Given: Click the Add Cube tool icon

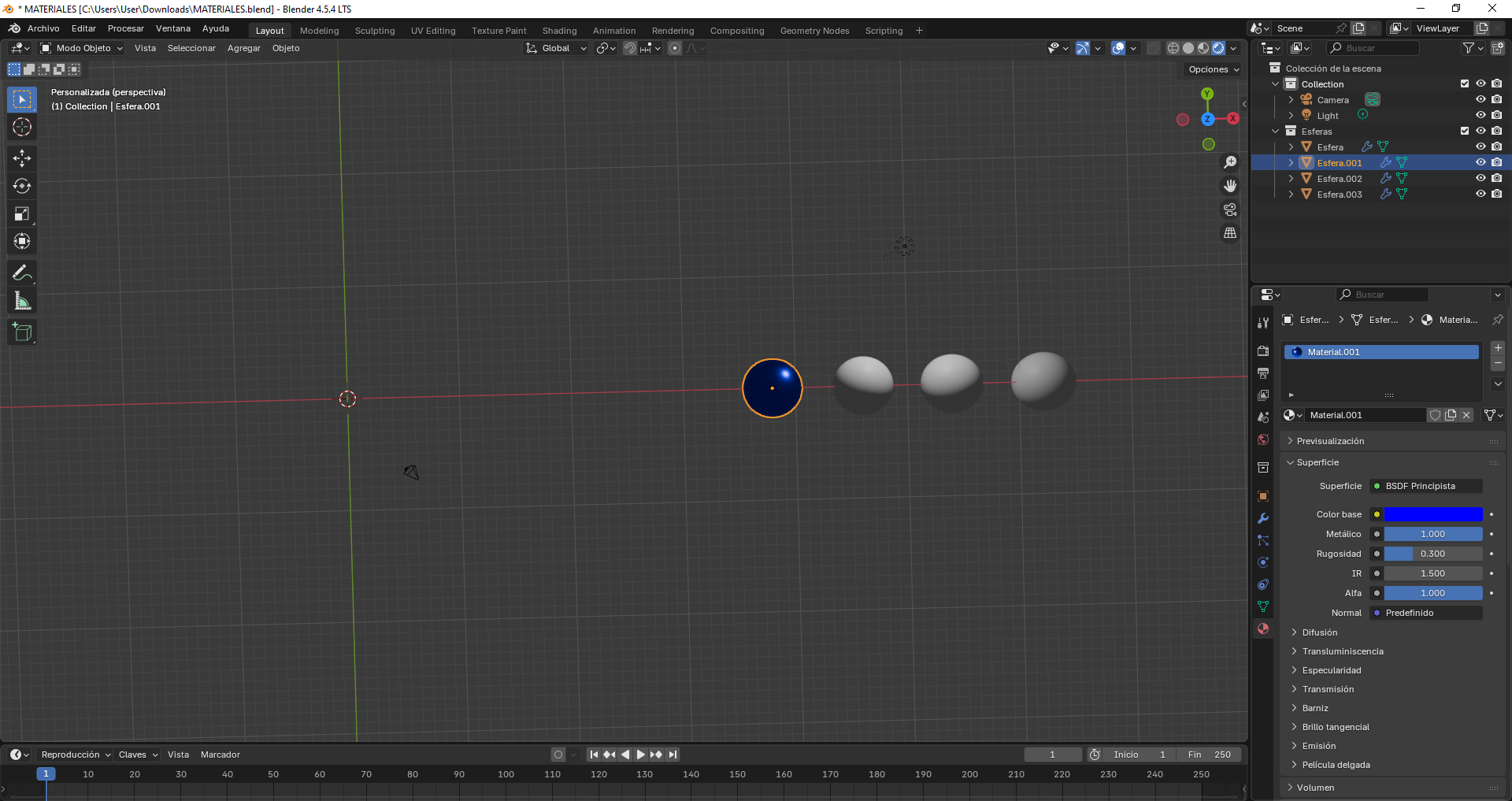Looking at the screenshot, I should (22, 332).
